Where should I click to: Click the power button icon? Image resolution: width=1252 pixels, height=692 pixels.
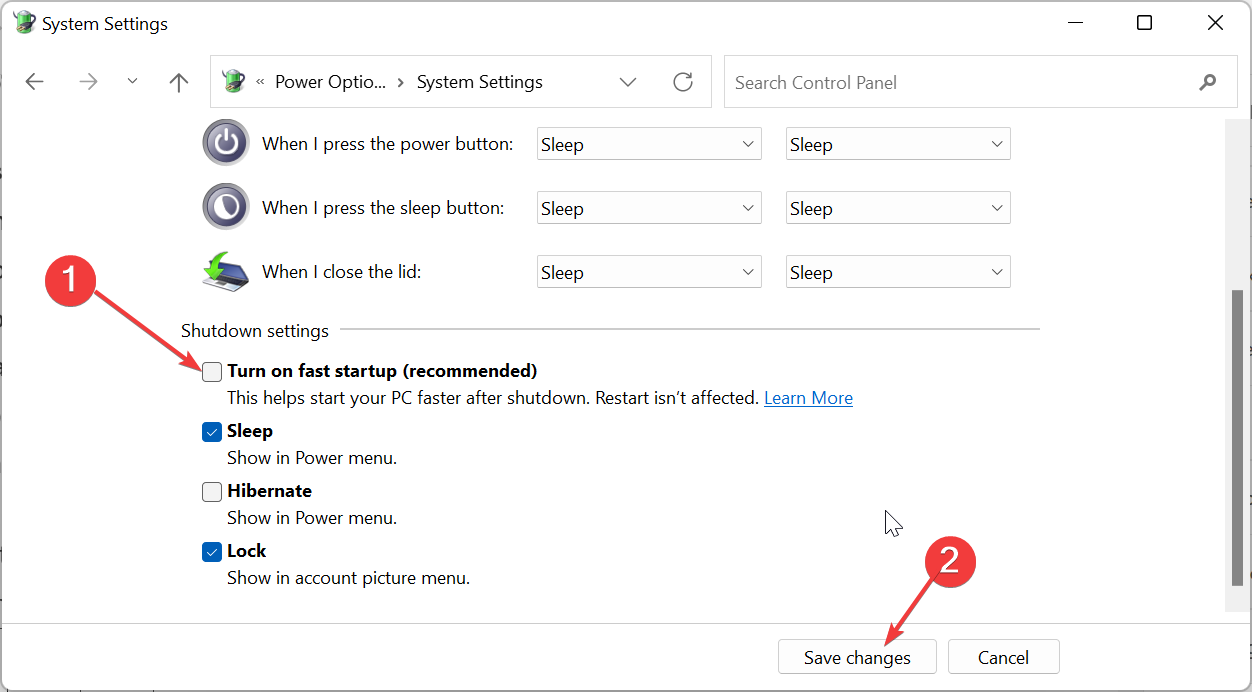(226, 143)
